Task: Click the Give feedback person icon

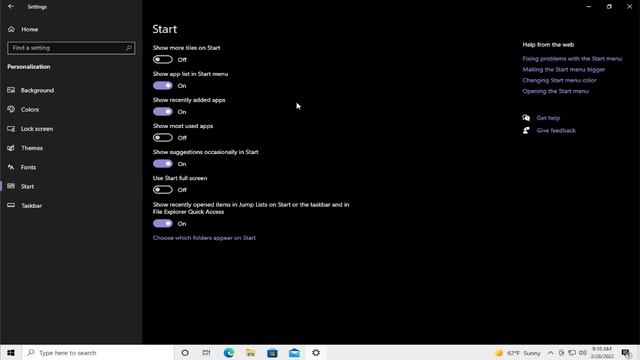Action: [527, 131]
